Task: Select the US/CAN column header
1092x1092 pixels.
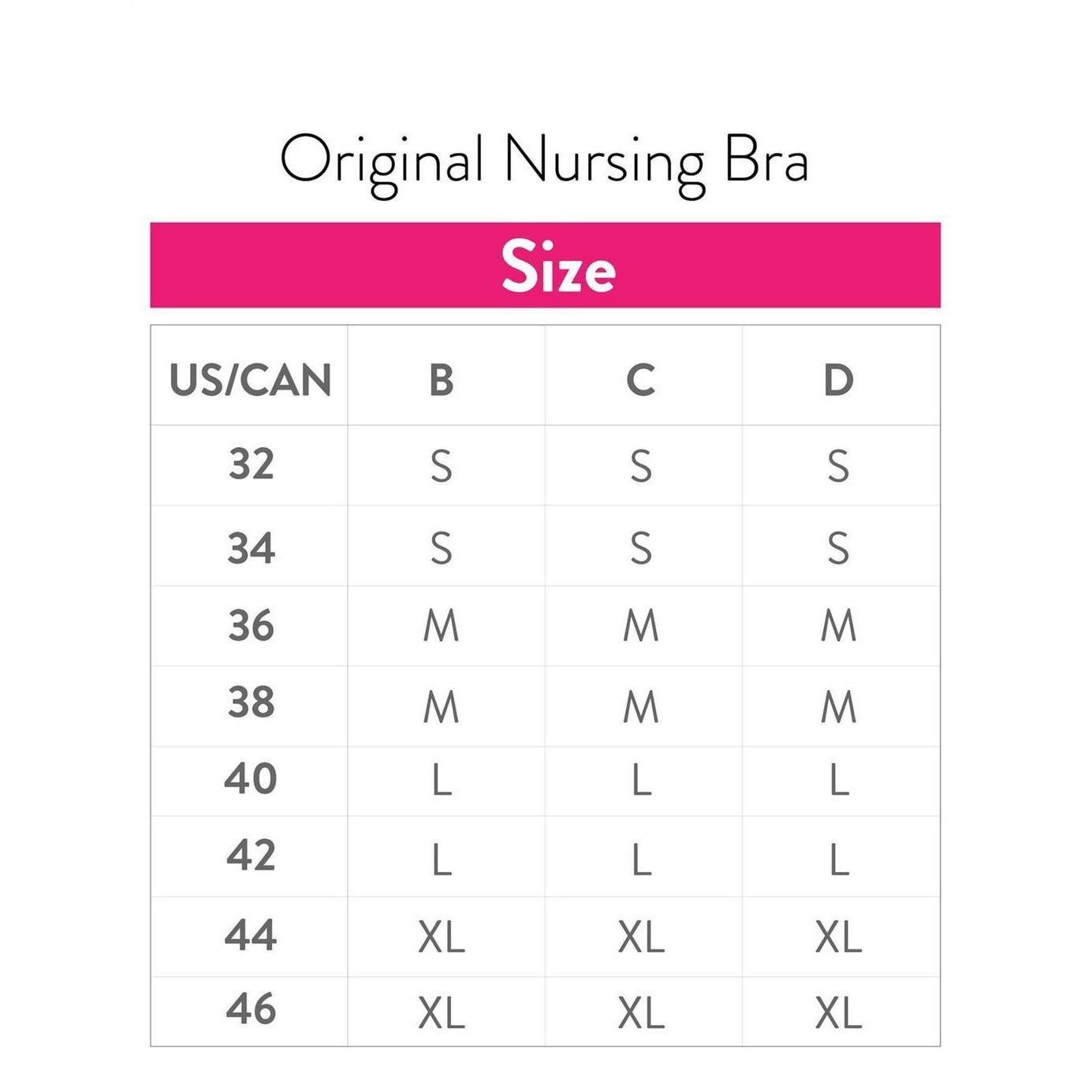Action: pyautogui.click(x=250, y=380)
